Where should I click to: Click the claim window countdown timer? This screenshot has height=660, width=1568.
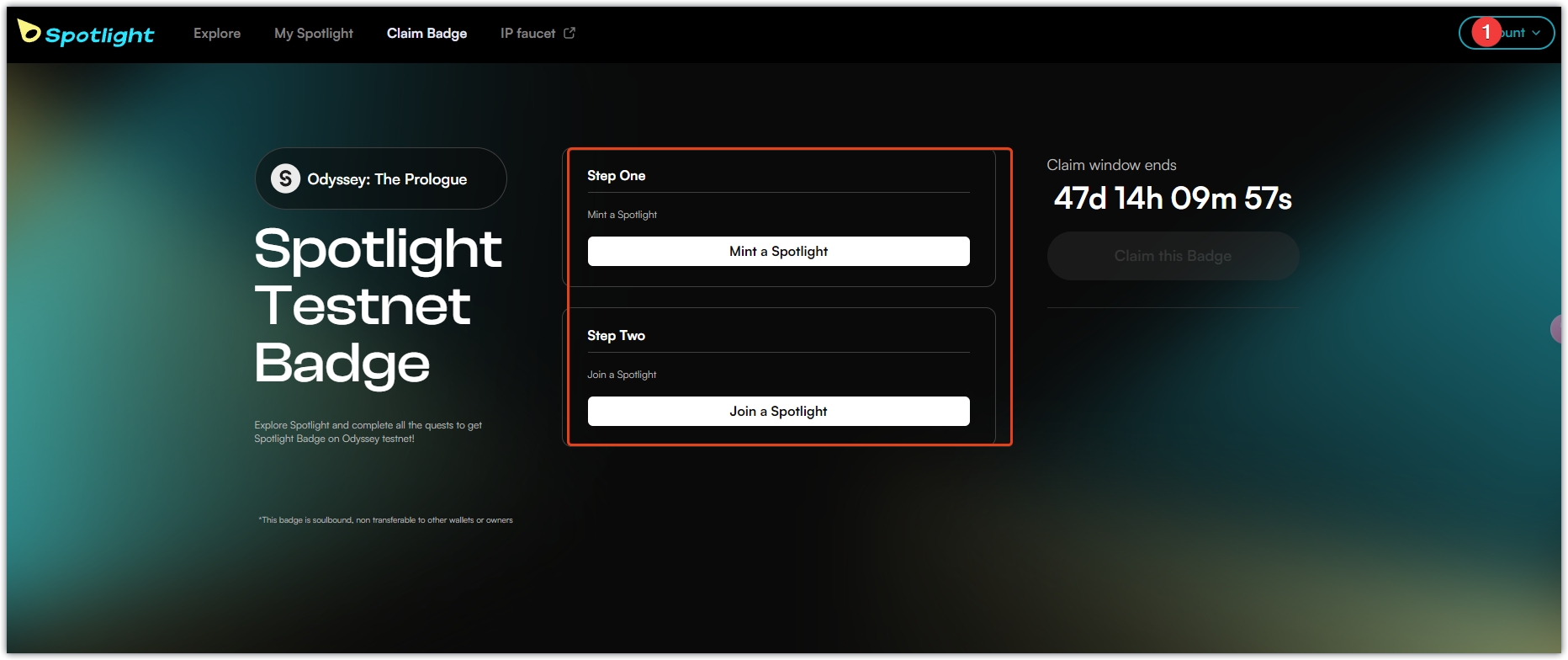pyautogui.click(x=1173, y=199)
